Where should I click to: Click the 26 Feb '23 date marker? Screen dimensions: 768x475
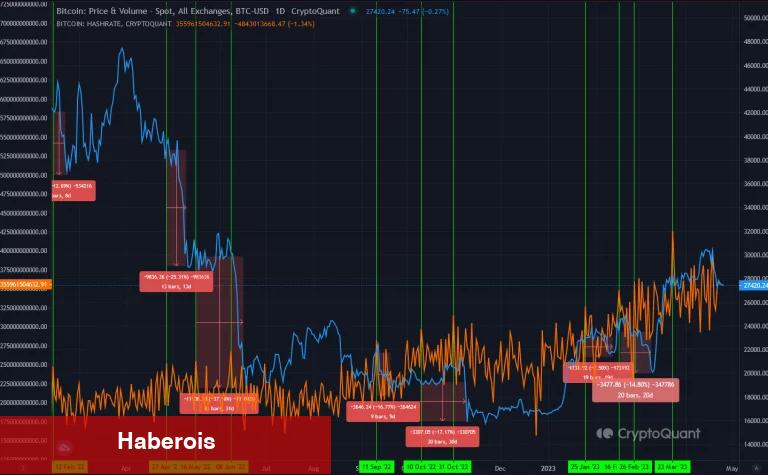pyautogui.click(x=634, y=467)
